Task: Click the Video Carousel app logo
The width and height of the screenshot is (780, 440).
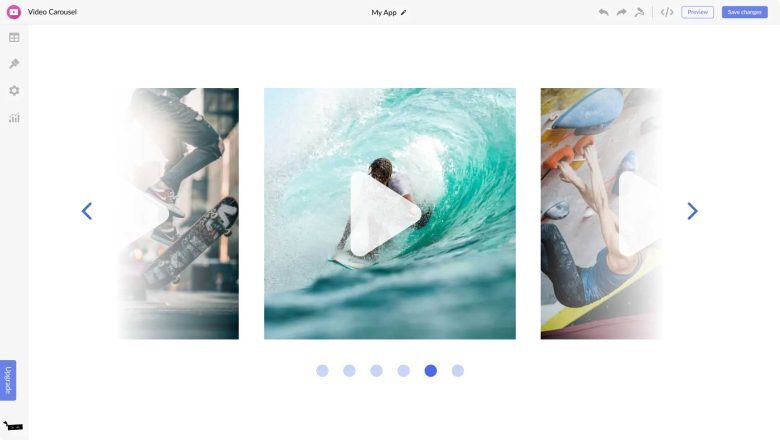Action: point(14,12)
